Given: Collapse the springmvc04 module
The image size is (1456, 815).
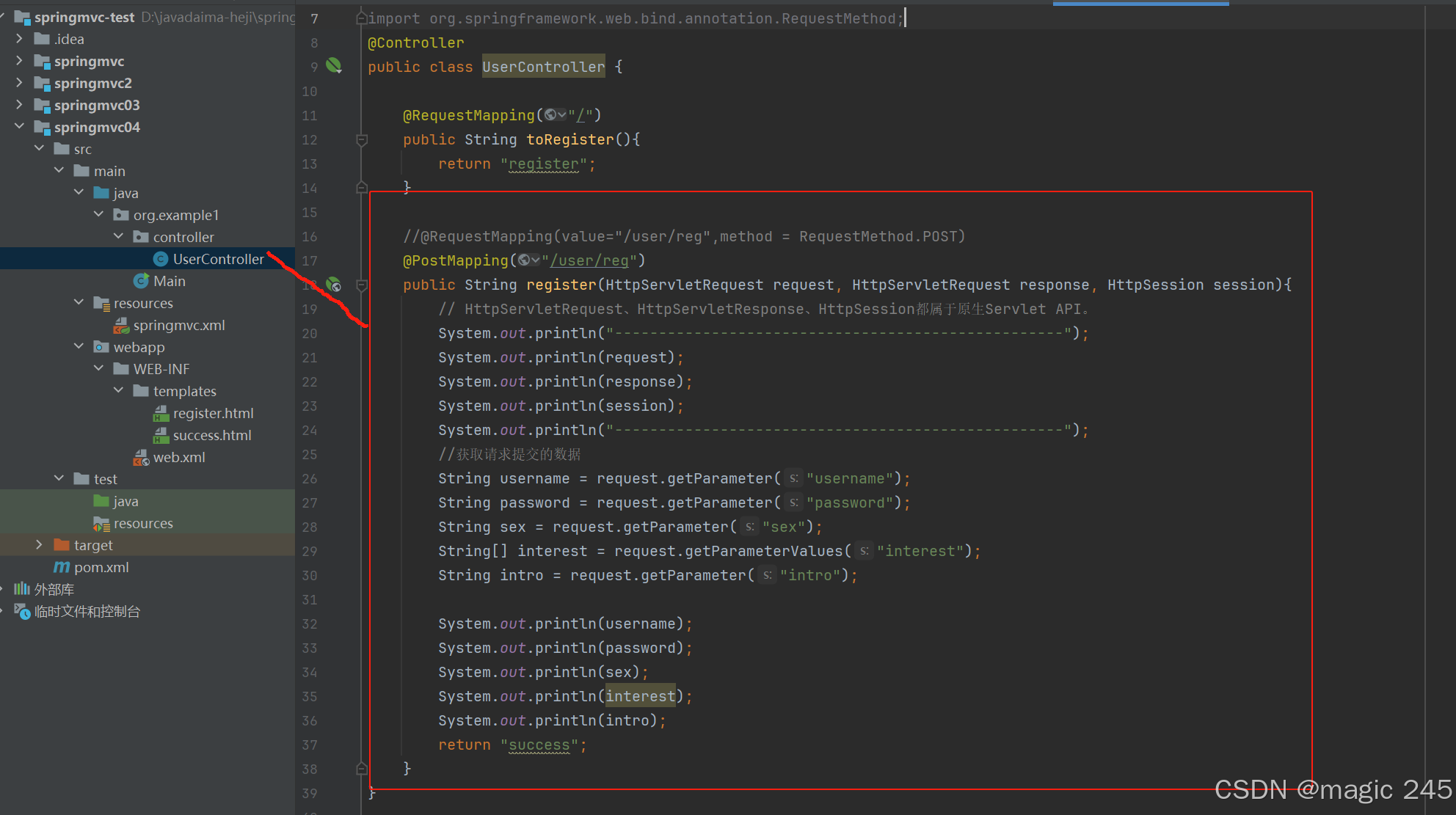Looking at the screenshot, I should click(x=19, y=127).
